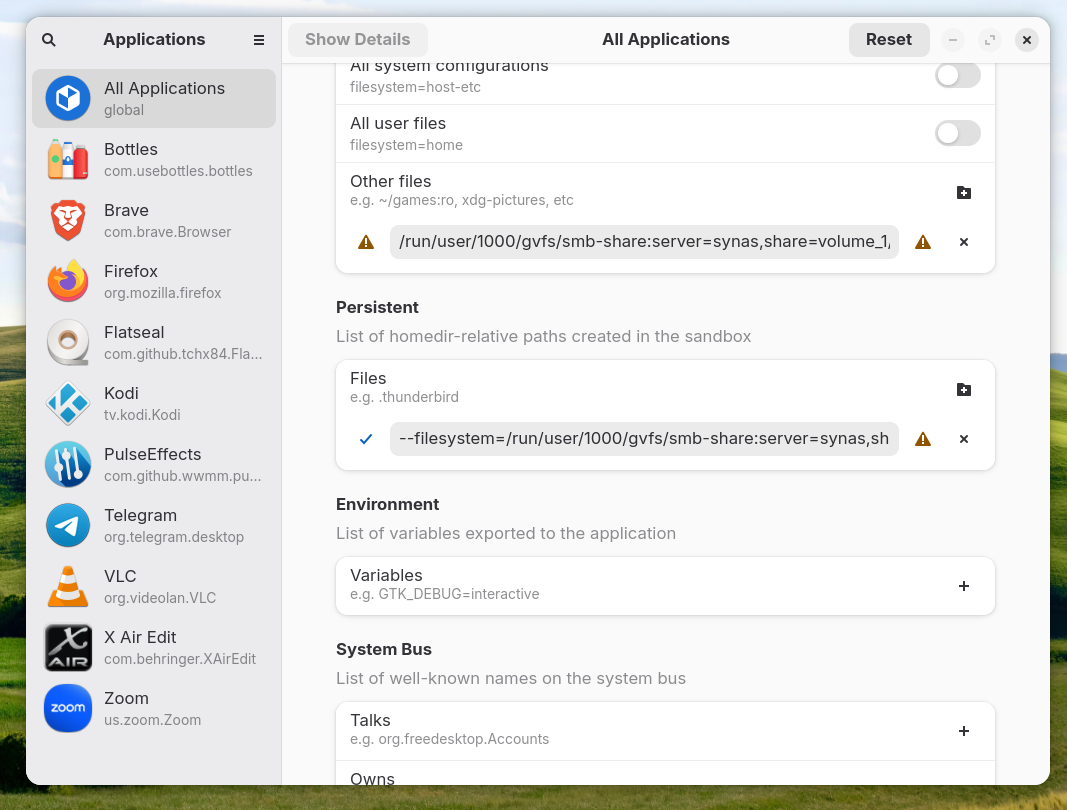1067x810 pixels.
Task: Remove the smb-share path under Other files
Action: pos(963,242)
